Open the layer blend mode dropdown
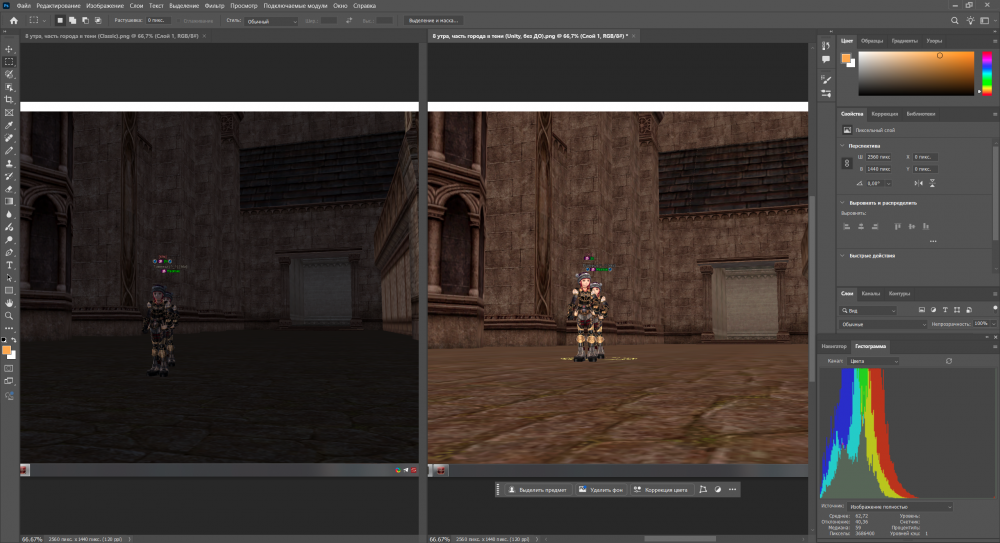Viewport: 1000px width, 543px height. (x=883, y=324)
